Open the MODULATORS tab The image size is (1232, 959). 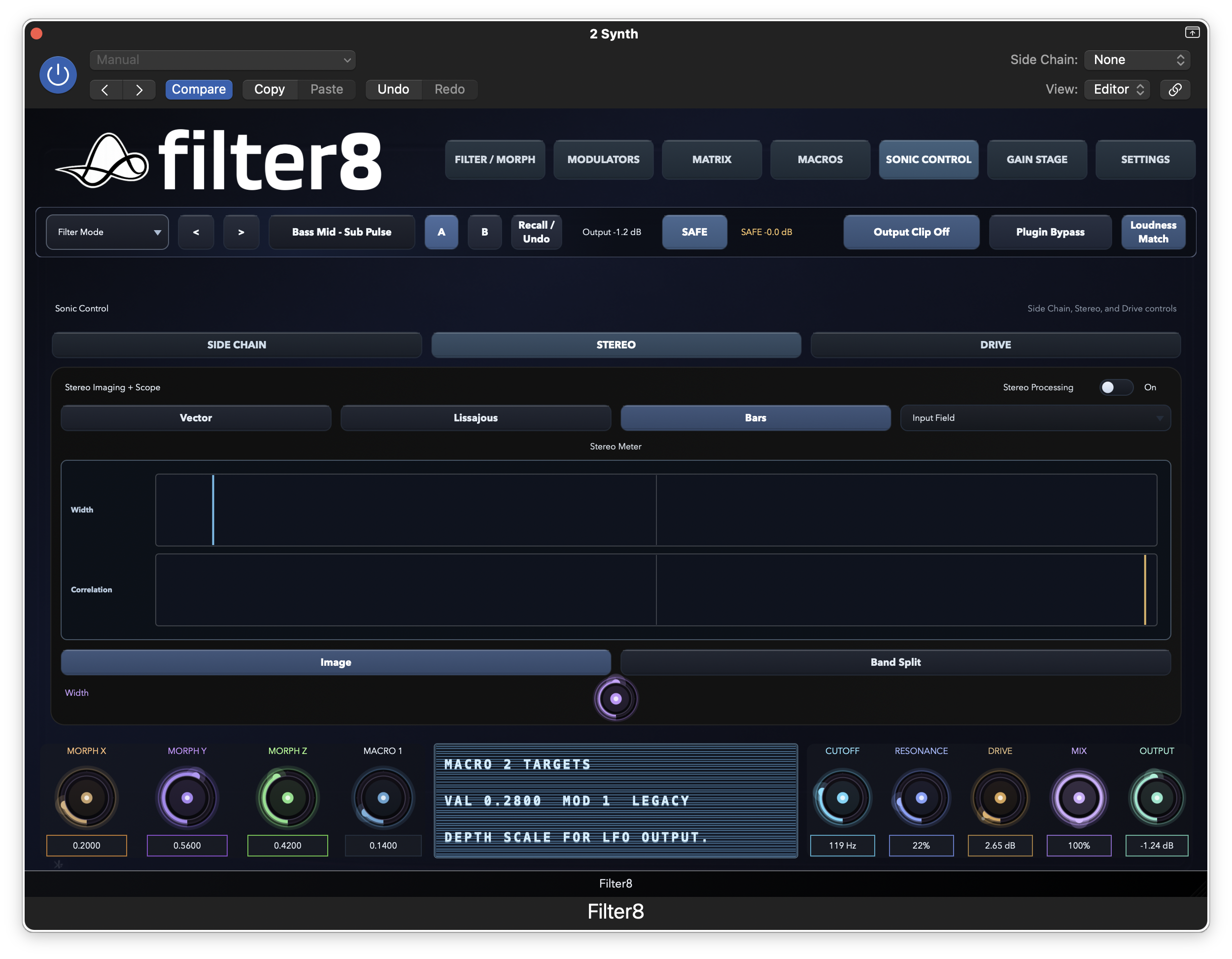pyautogui.click(x=603, y=160)
